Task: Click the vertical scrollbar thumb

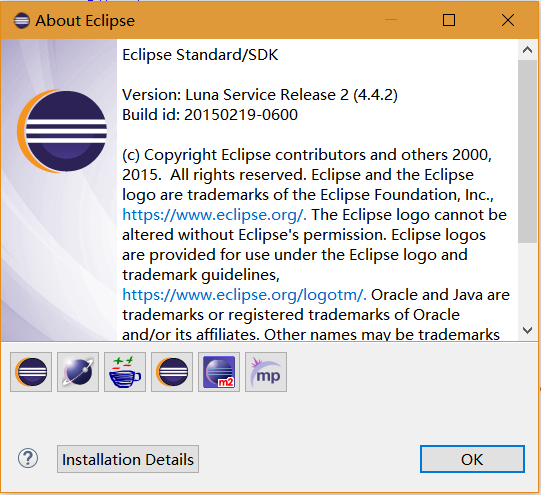Action: pos(527,151)
